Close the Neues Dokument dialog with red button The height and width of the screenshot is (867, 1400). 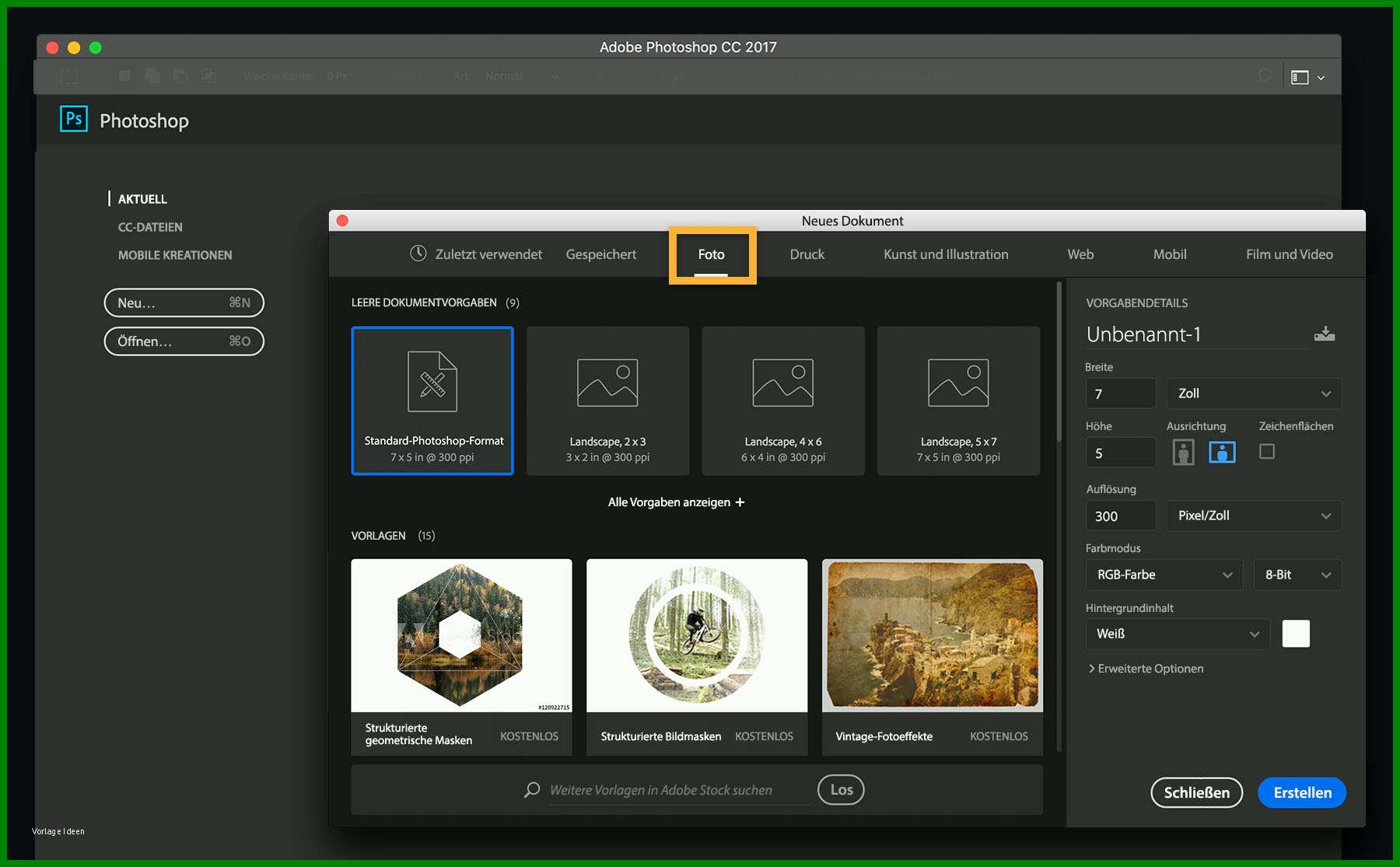pyautogui.click(x=342, y=221)
